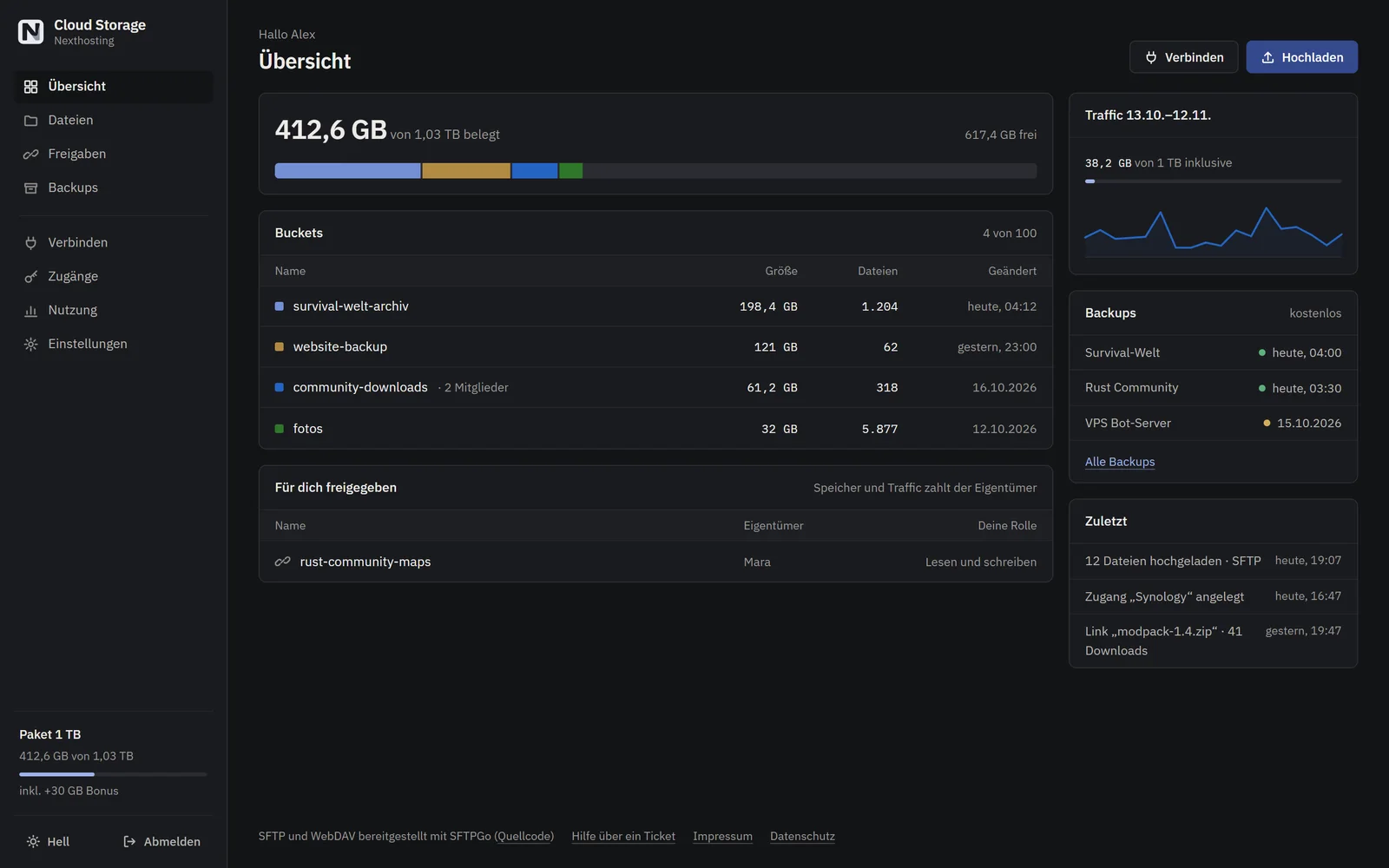This screenshot has width=1389, height=868.
Task: Click the logout icon next to Abmelden
Action: tap(129, 842)
